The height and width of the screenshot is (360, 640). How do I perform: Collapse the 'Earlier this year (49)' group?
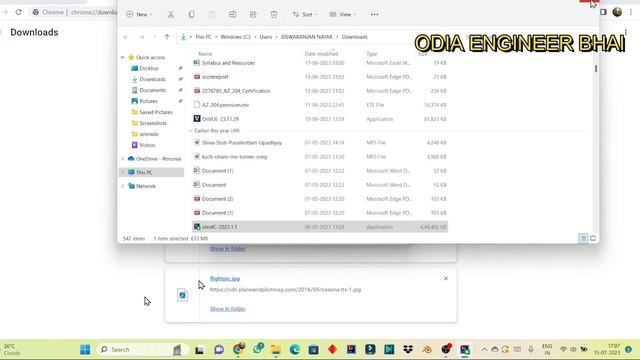click(x=190, y=131)
